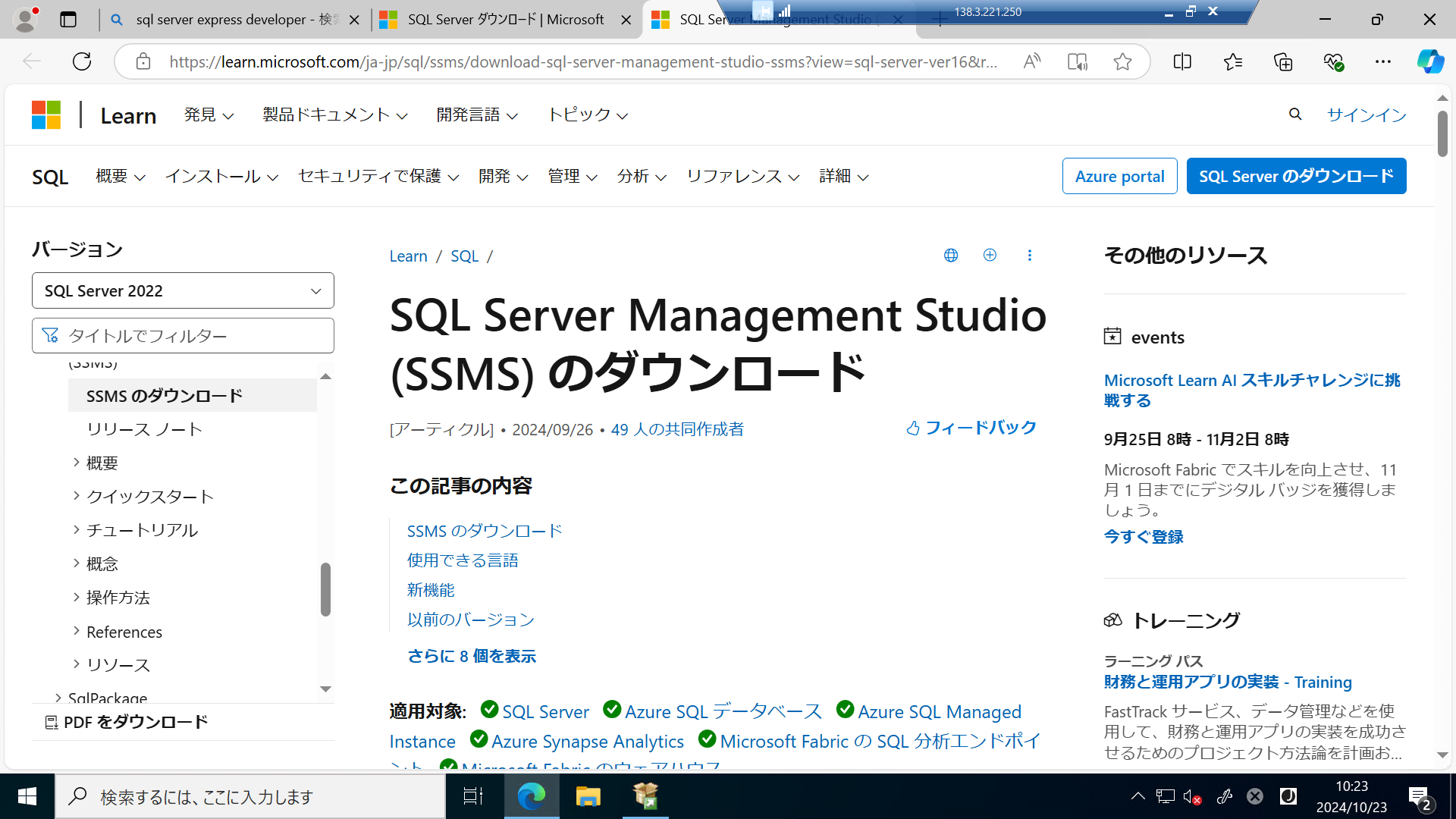Screen dimensions: 1456x819
Task: Switch to the SQL Server ダウンロード tab
Action: (504, 19)
